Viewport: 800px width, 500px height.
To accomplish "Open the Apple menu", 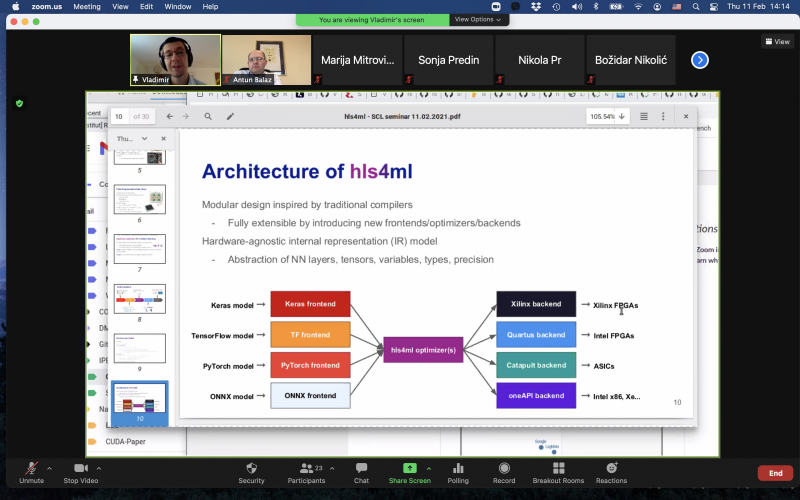I will coord(16,7).
